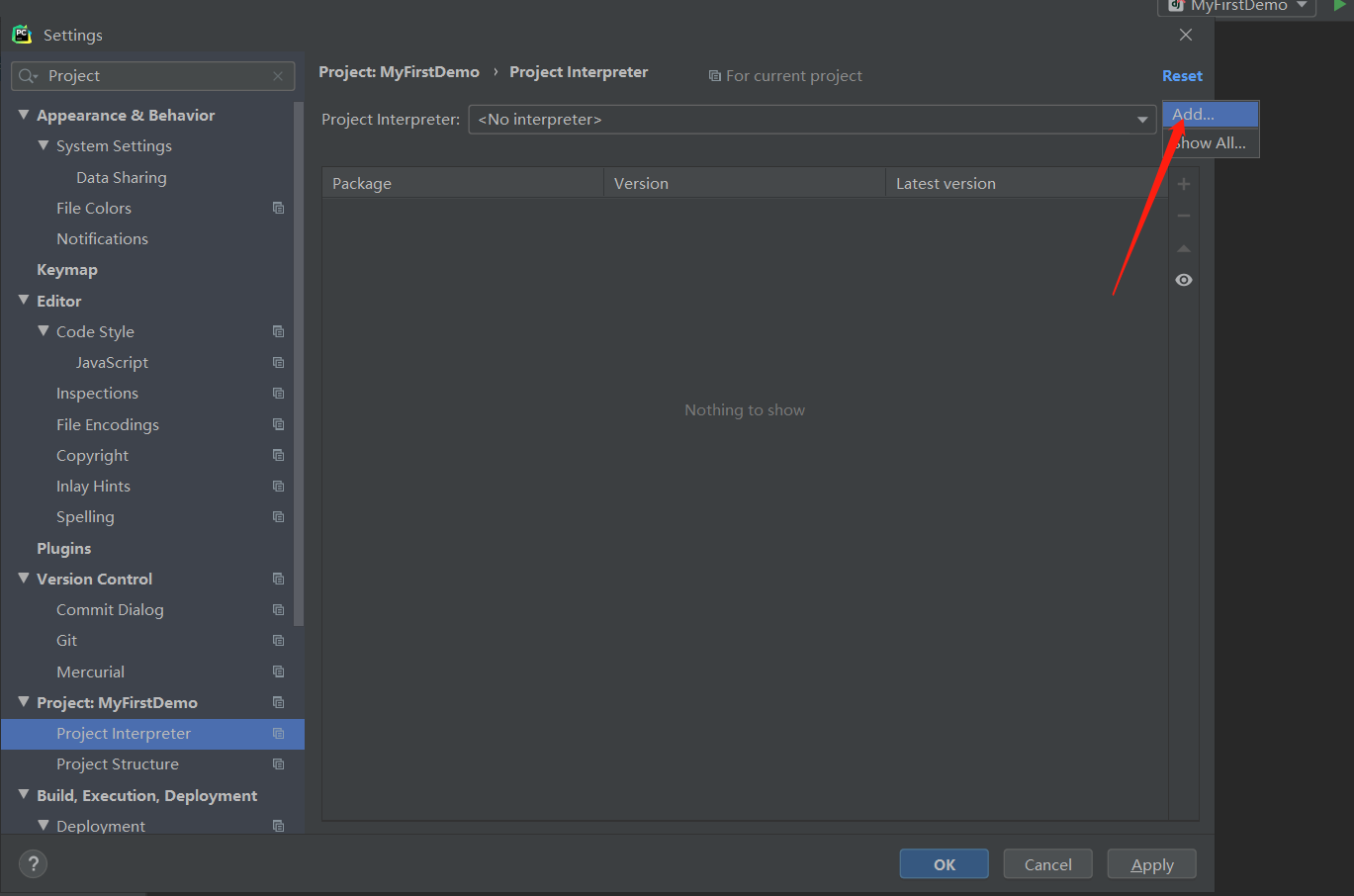Sort by the Version column header
The height and width of the screenshot is (896, 1354).
(x=745, y=183)
